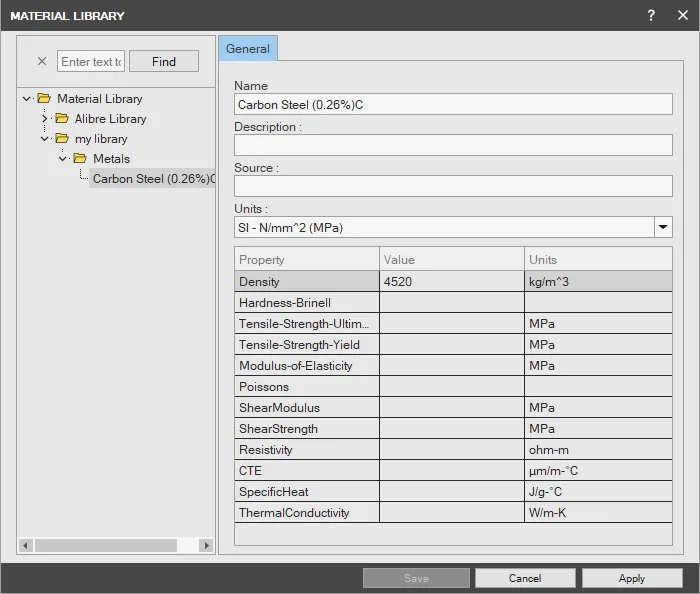Select the Hardness-Brinell property
Viewport: 700px width, 594px height.
point(307,303)
